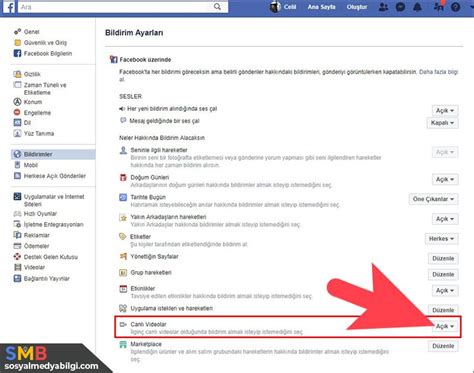Viewport: 474px width, 373px height.
Task: Click the Yüz Tanıma icon
Action: [17, 133]
